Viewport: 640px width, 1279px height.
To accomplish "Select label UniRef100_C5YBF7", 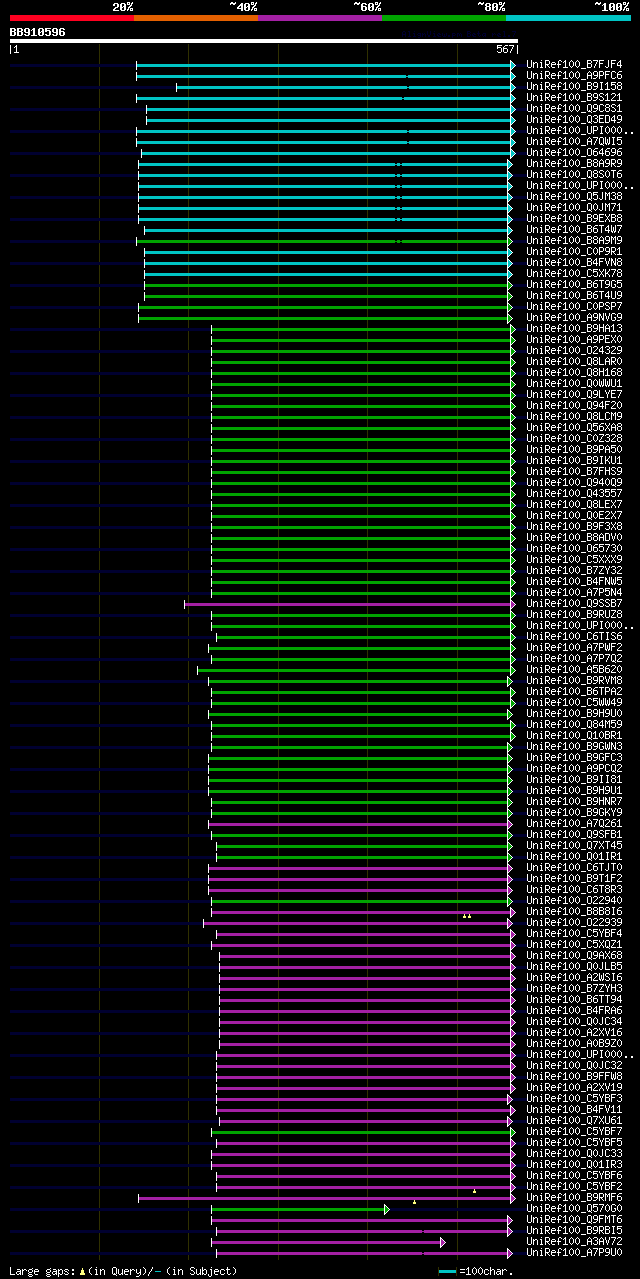I will click(574, 1131).
